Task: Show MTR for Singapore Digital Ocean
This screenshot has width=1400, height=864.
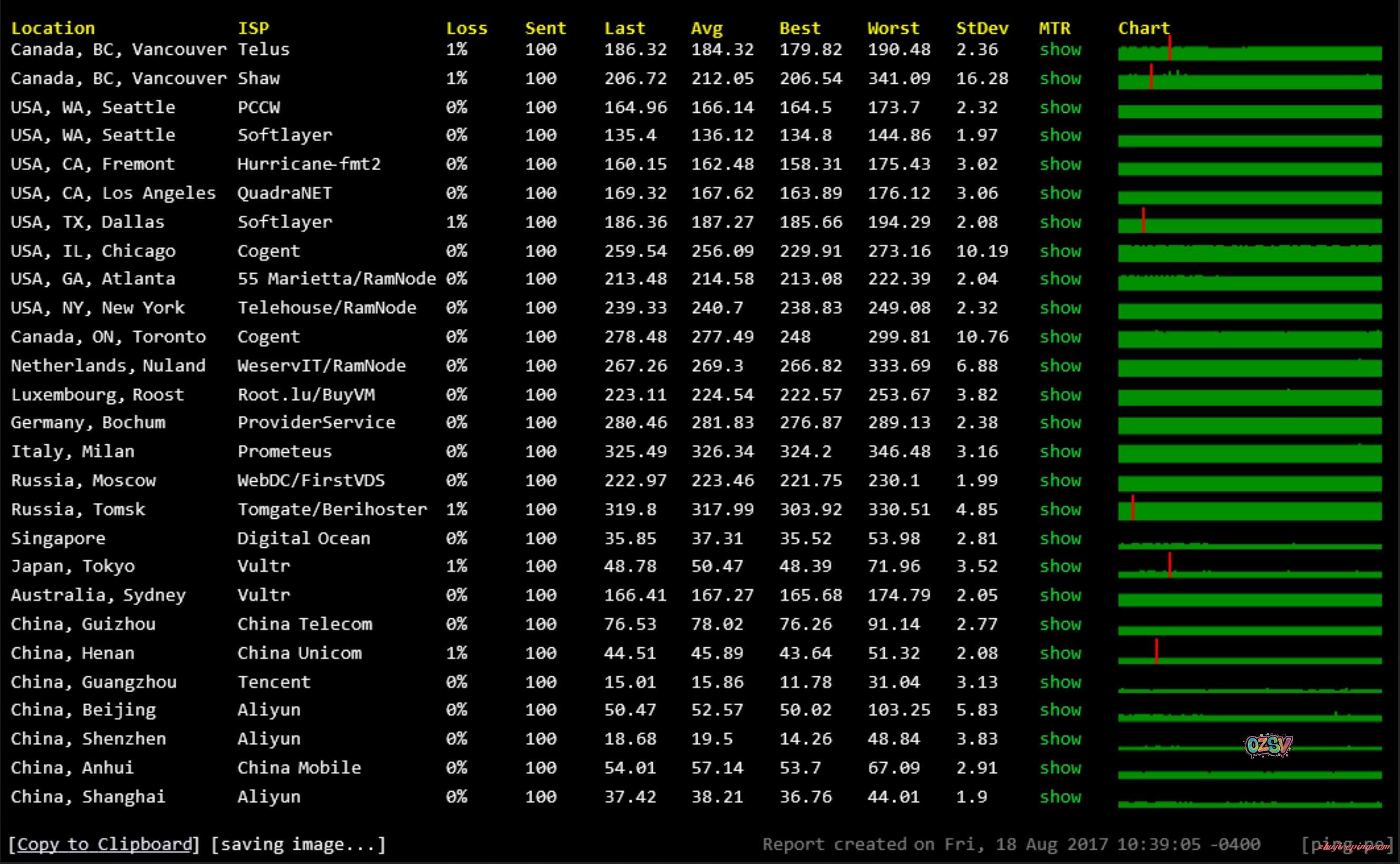Action: tap(1060, 538)
